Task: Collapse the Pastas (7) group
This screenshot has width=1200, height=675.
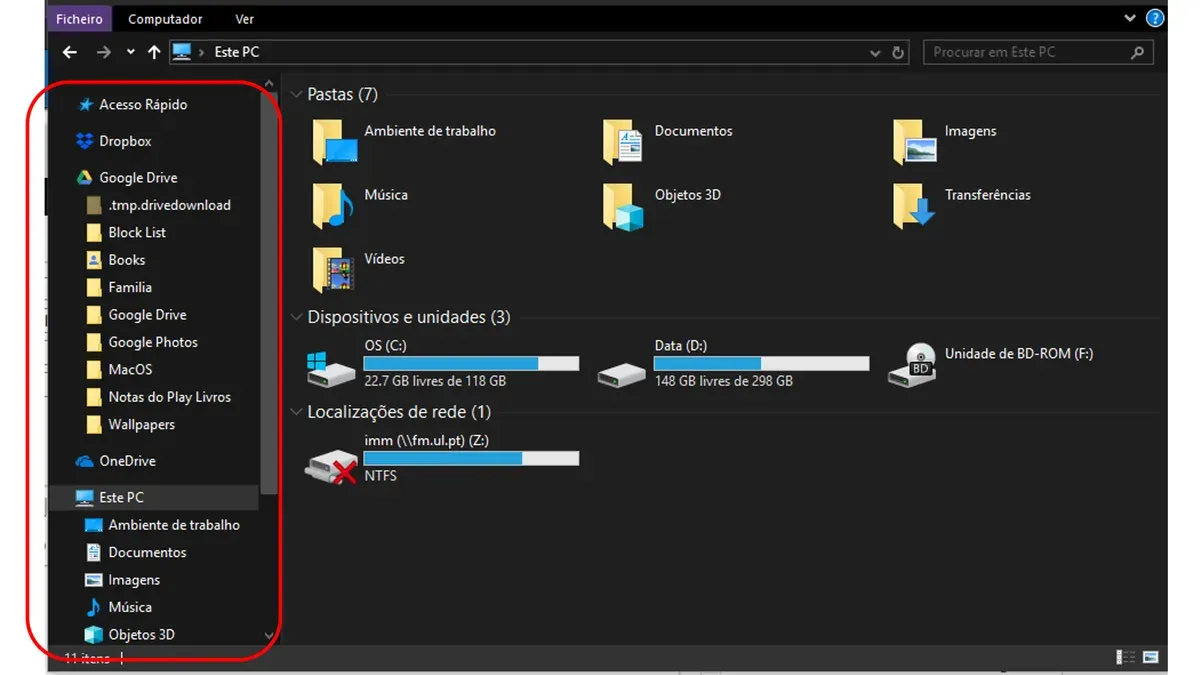Action: tap(296, 95)
